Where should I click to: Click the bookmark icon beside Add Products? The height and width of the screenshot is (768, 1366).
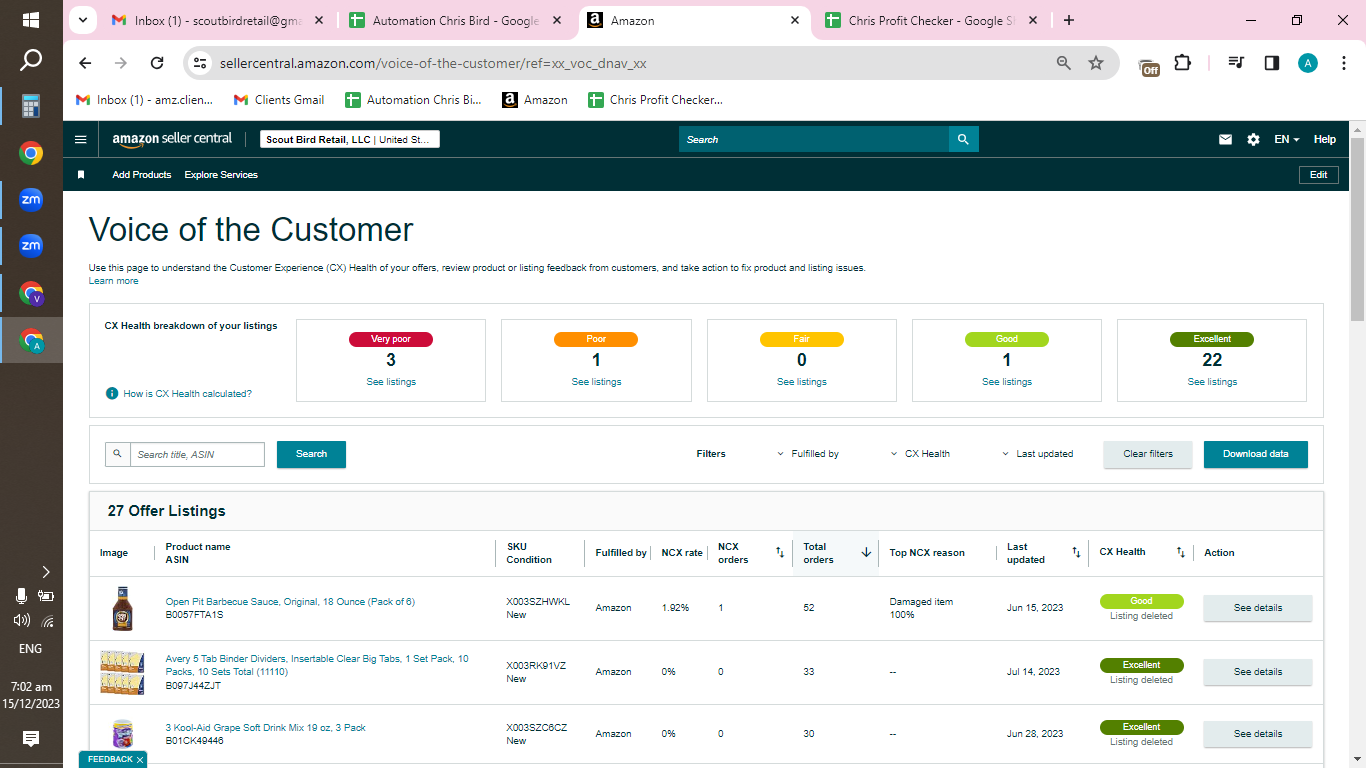click(x=81, y=175)
